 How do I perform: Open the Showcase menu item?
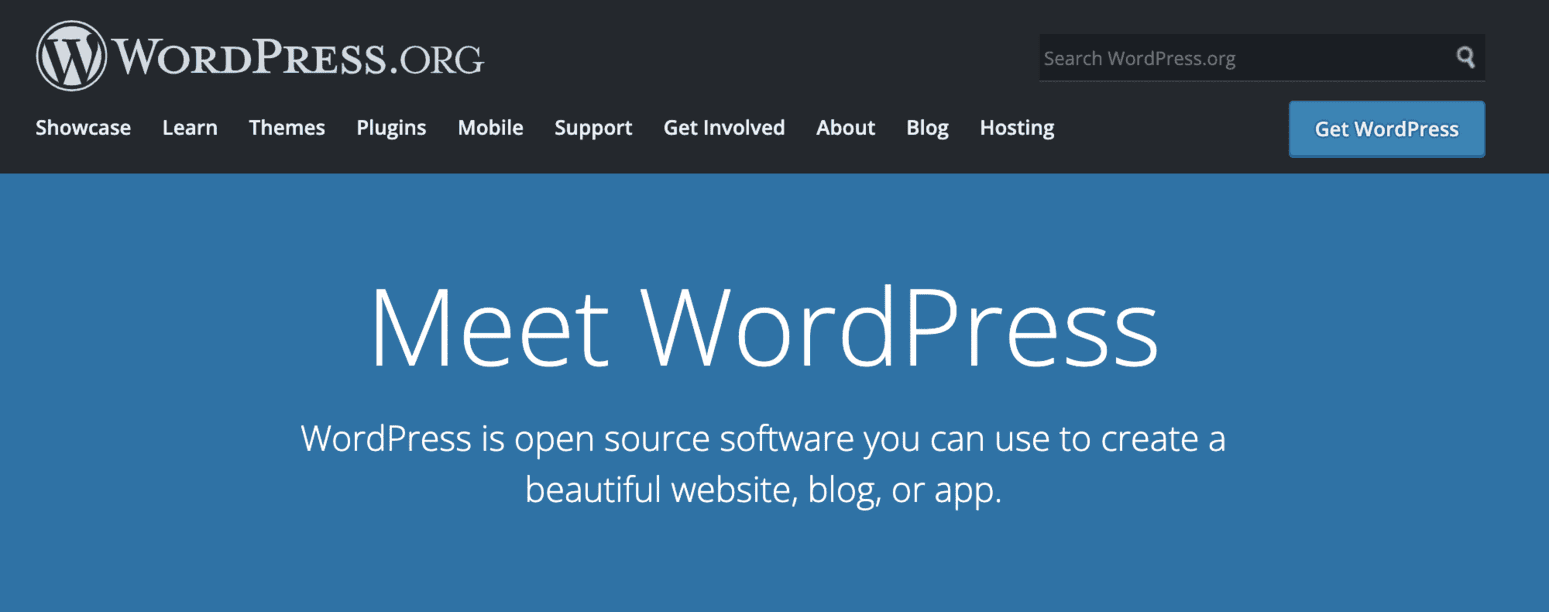point(83,128)
